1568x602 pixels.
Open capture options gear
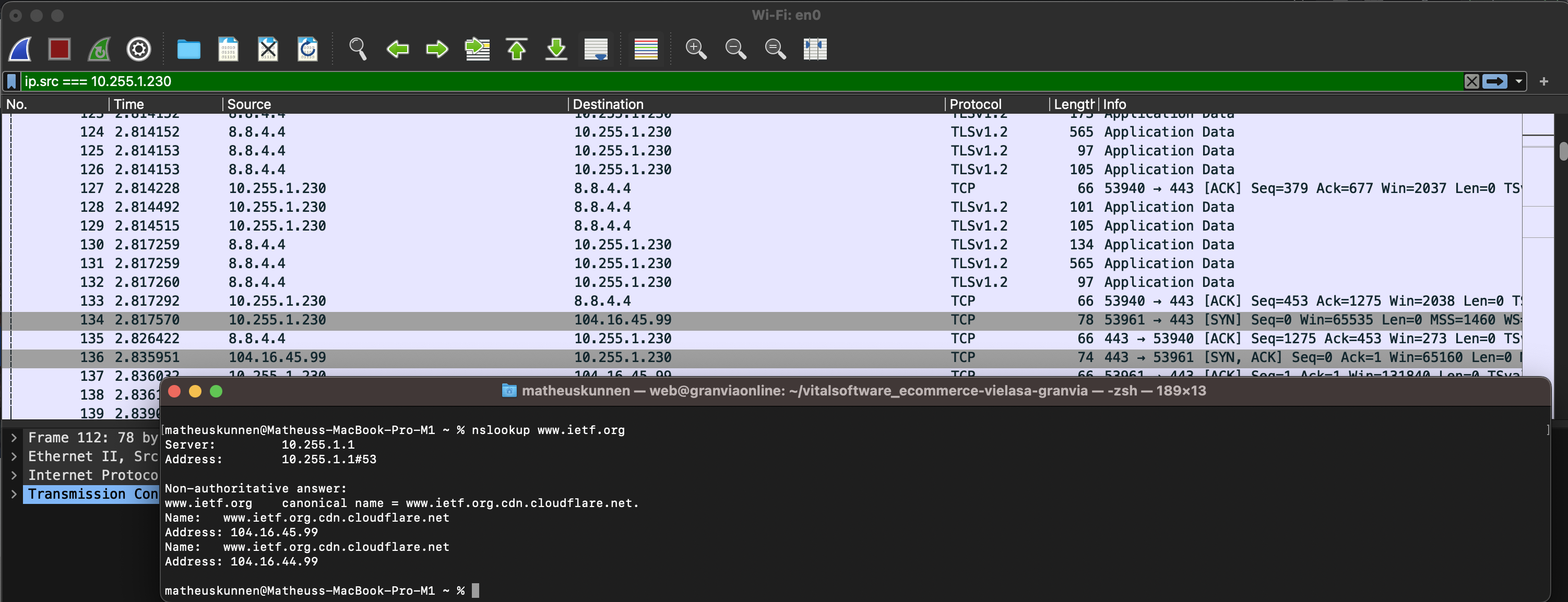point(139,49)
